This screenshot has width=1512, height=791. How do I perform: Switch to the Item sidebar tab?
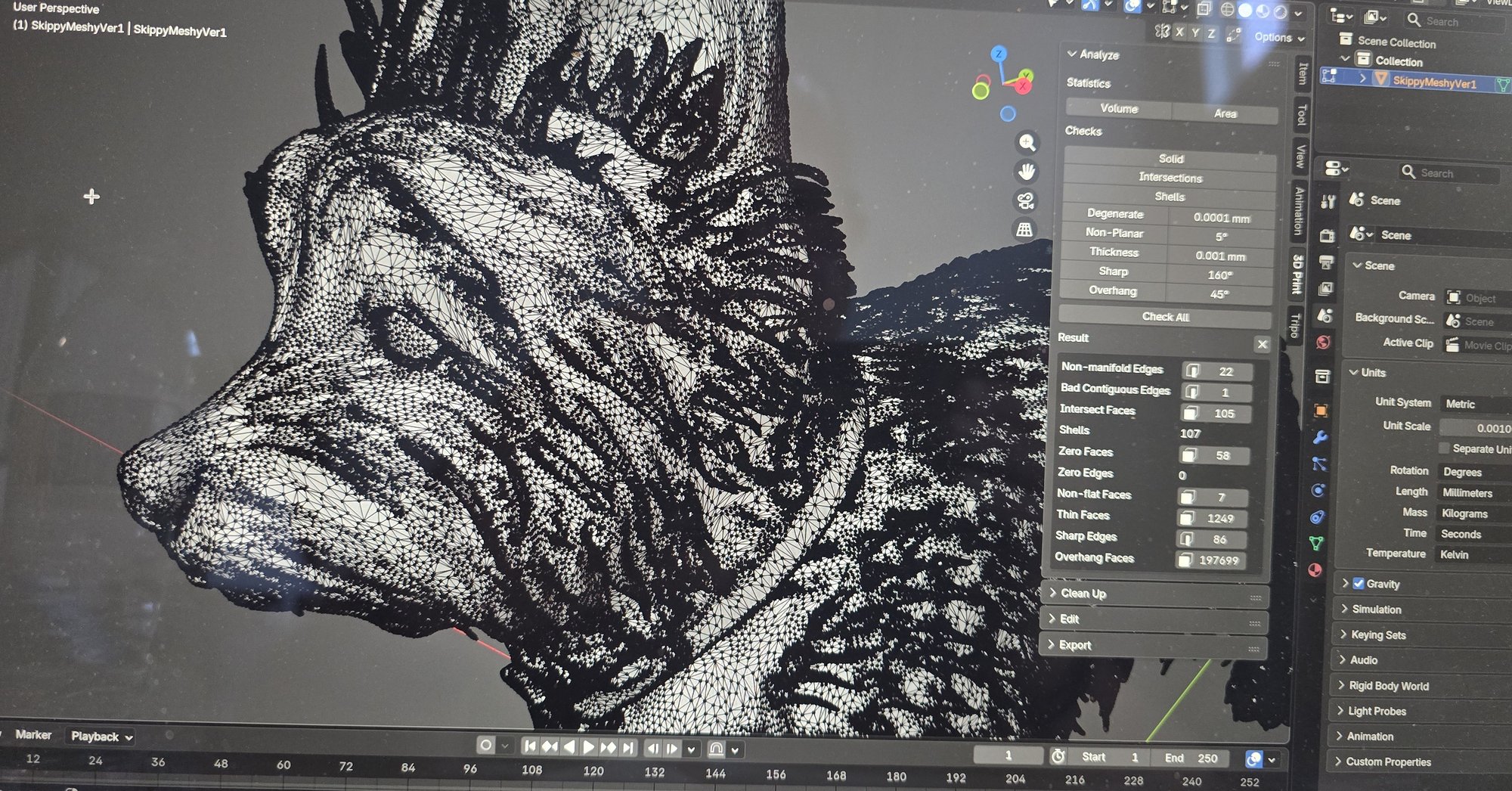click(1303, 73)
